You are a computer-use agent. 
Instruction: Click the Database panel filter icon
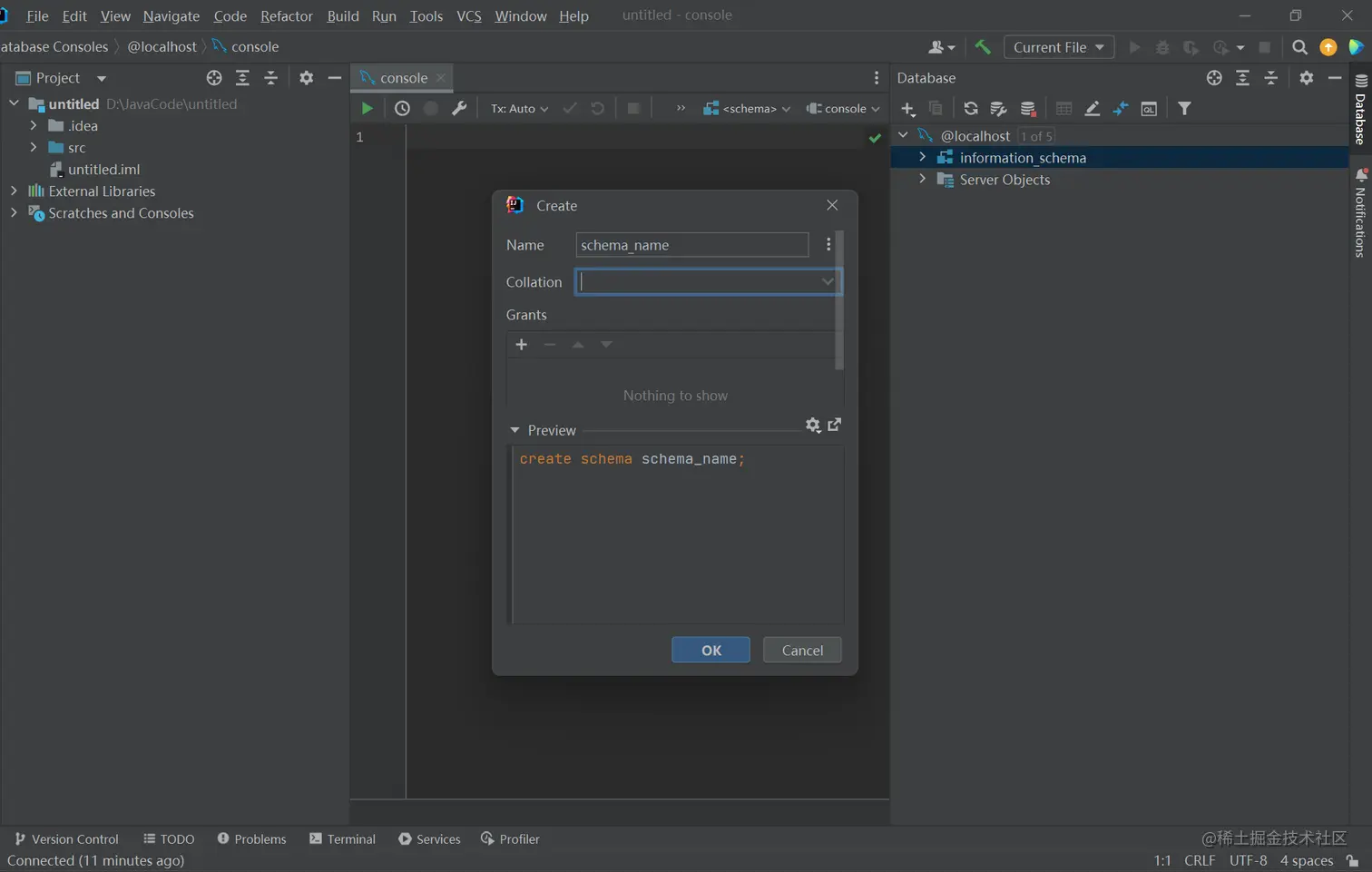pos(1184,109)
